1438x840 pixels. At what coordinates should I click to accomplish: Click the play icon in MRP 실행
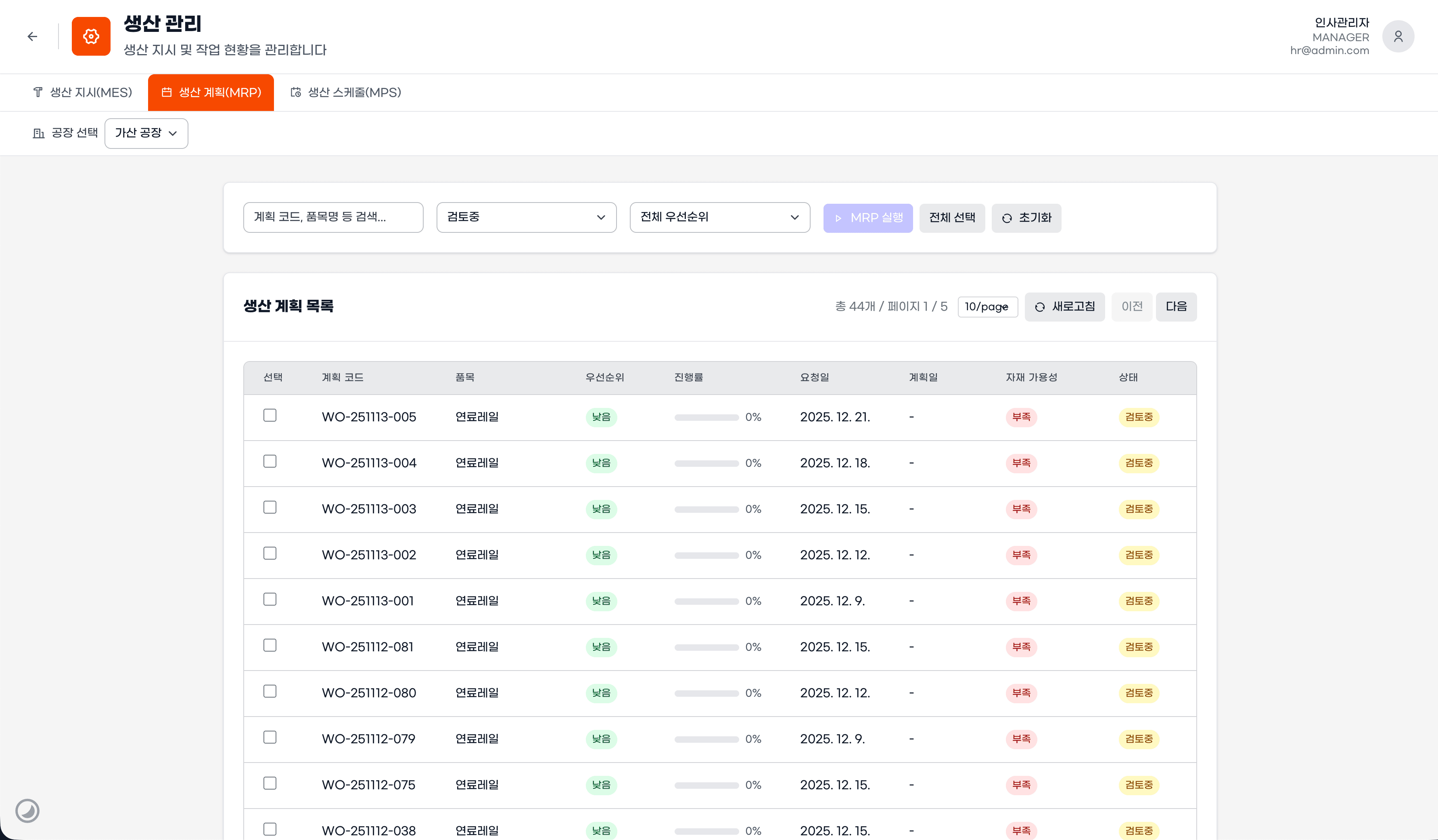point(838,218)
